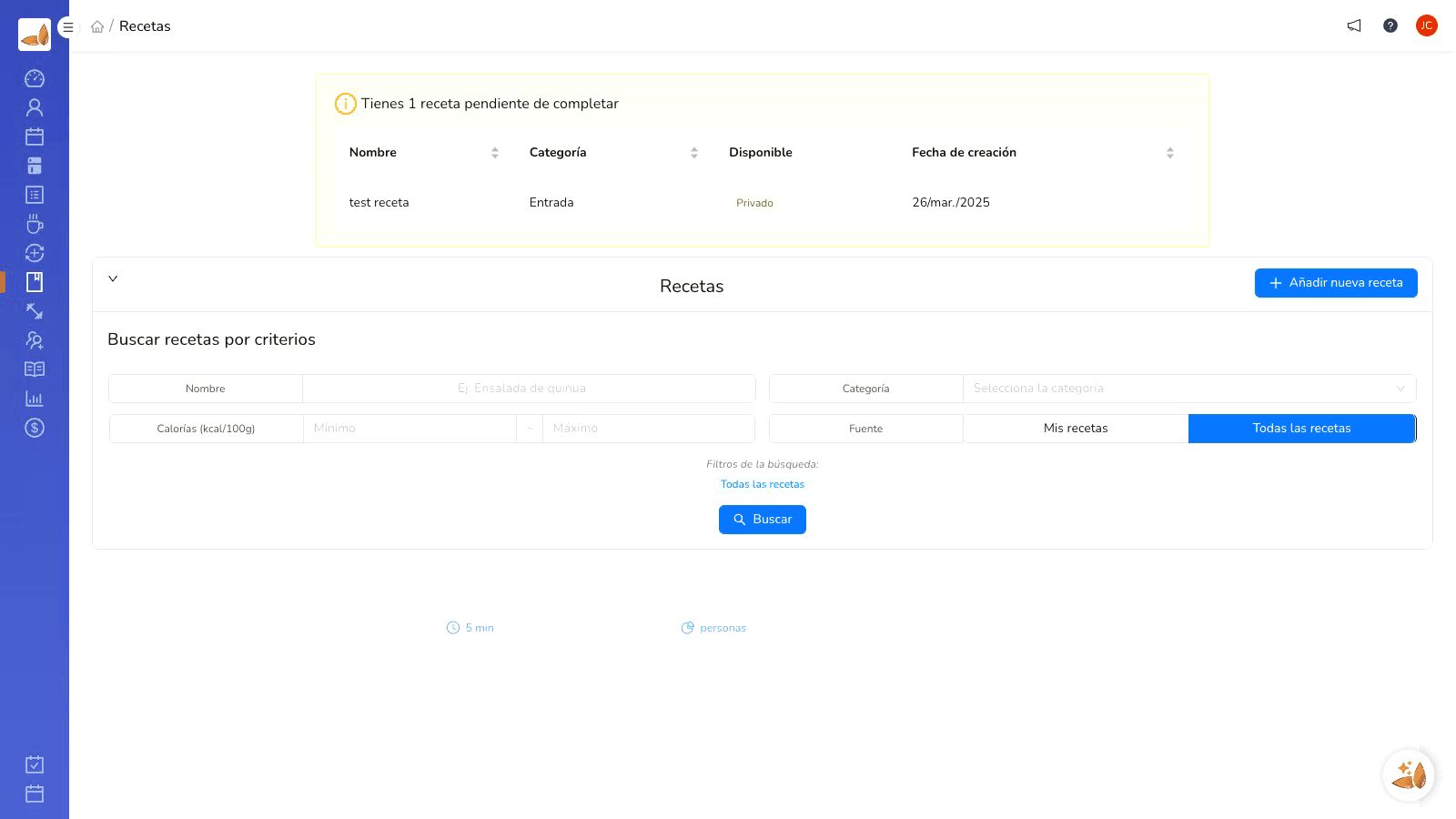Select the recipe book bookmark sidebar icon
The height and width of the screenshot is (819, 1456).
pos(35,282)
